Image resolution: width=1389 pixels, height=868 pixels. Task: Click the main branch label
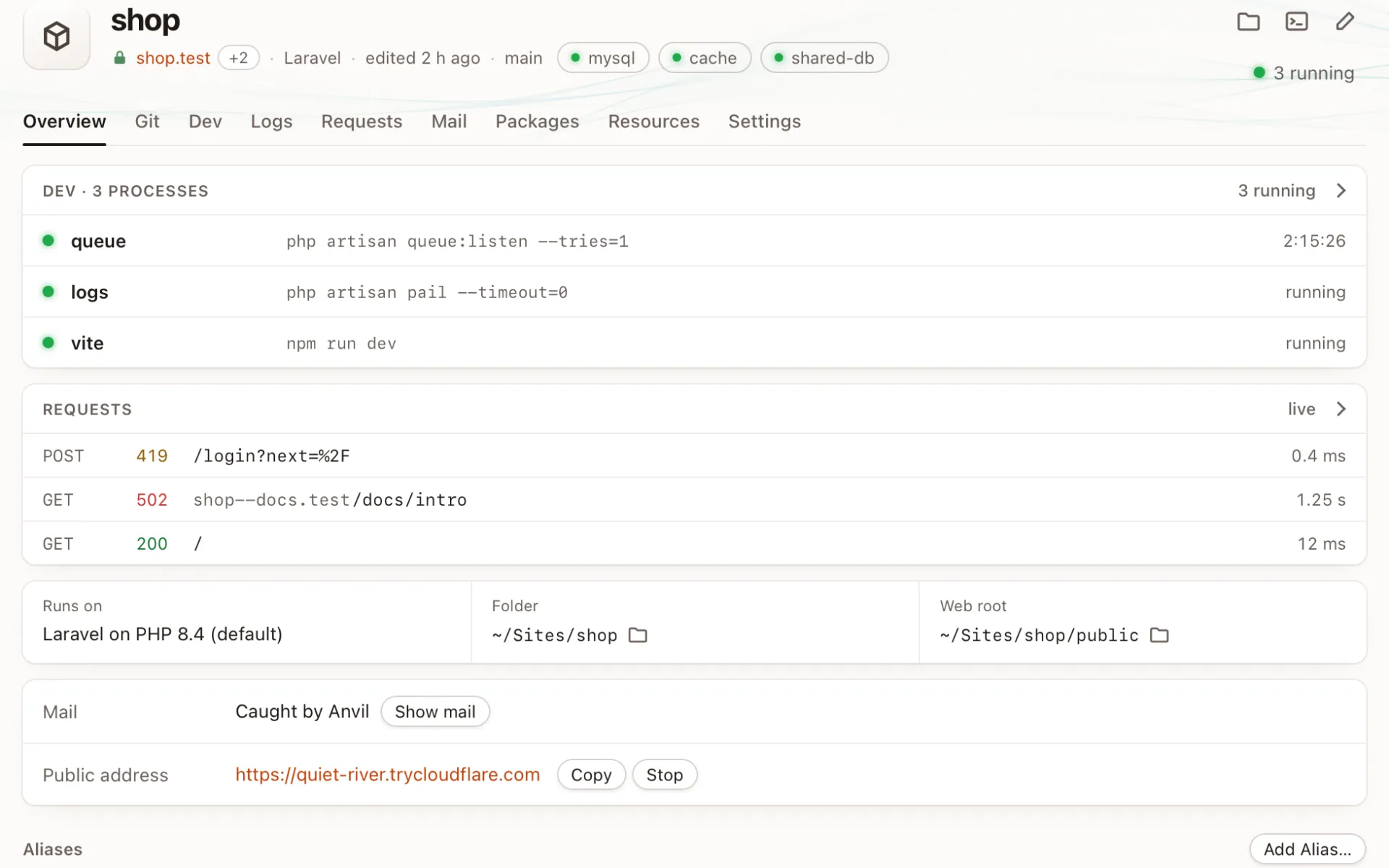pyautogui.click(x=524, y=58)
